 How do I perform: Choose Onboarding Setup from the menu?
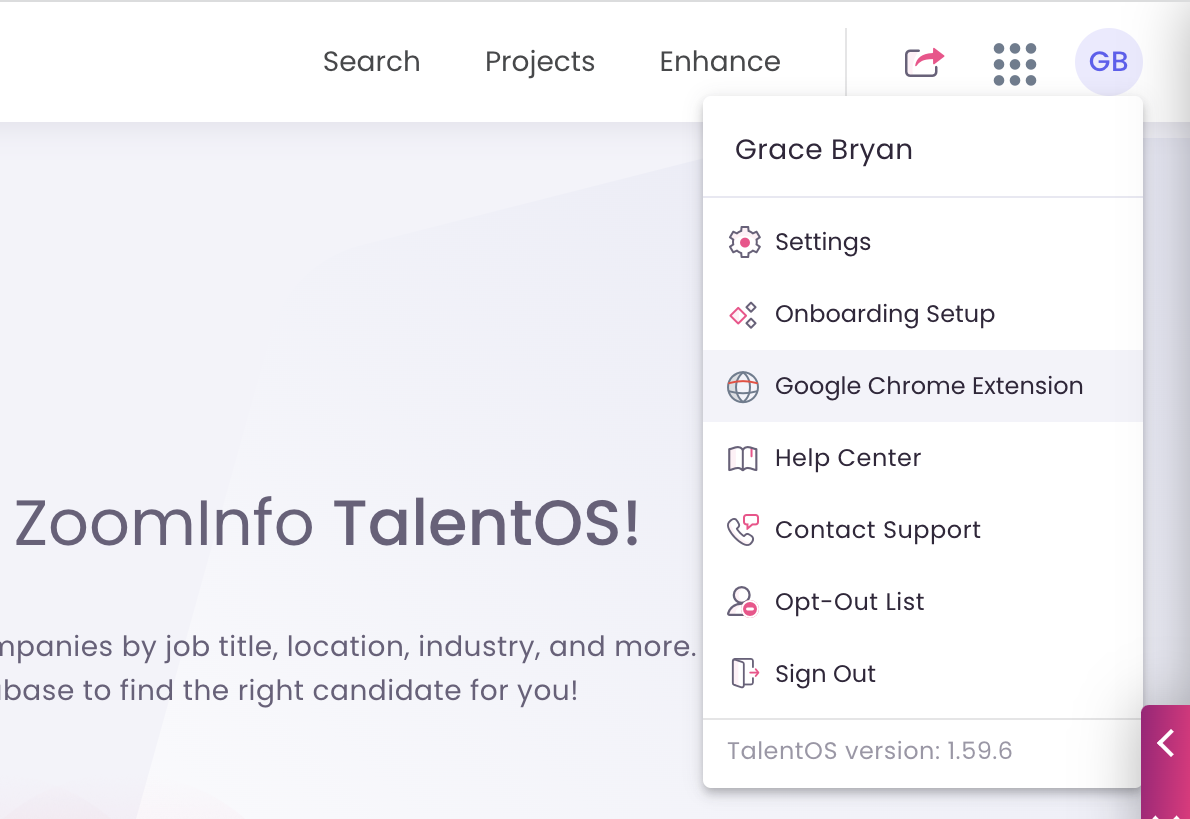point(884,313)
